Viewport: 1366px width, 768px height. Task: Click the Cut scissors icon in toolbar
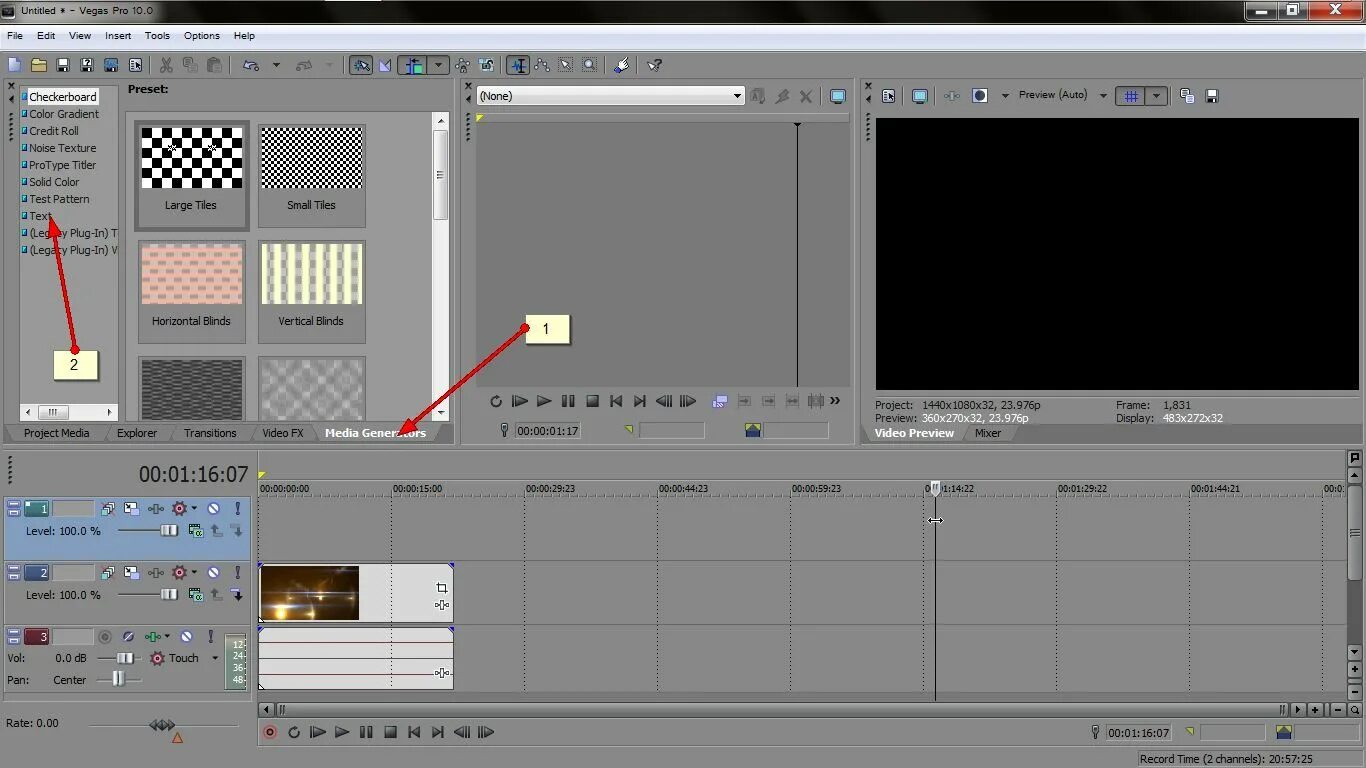[x=166, y=65]
